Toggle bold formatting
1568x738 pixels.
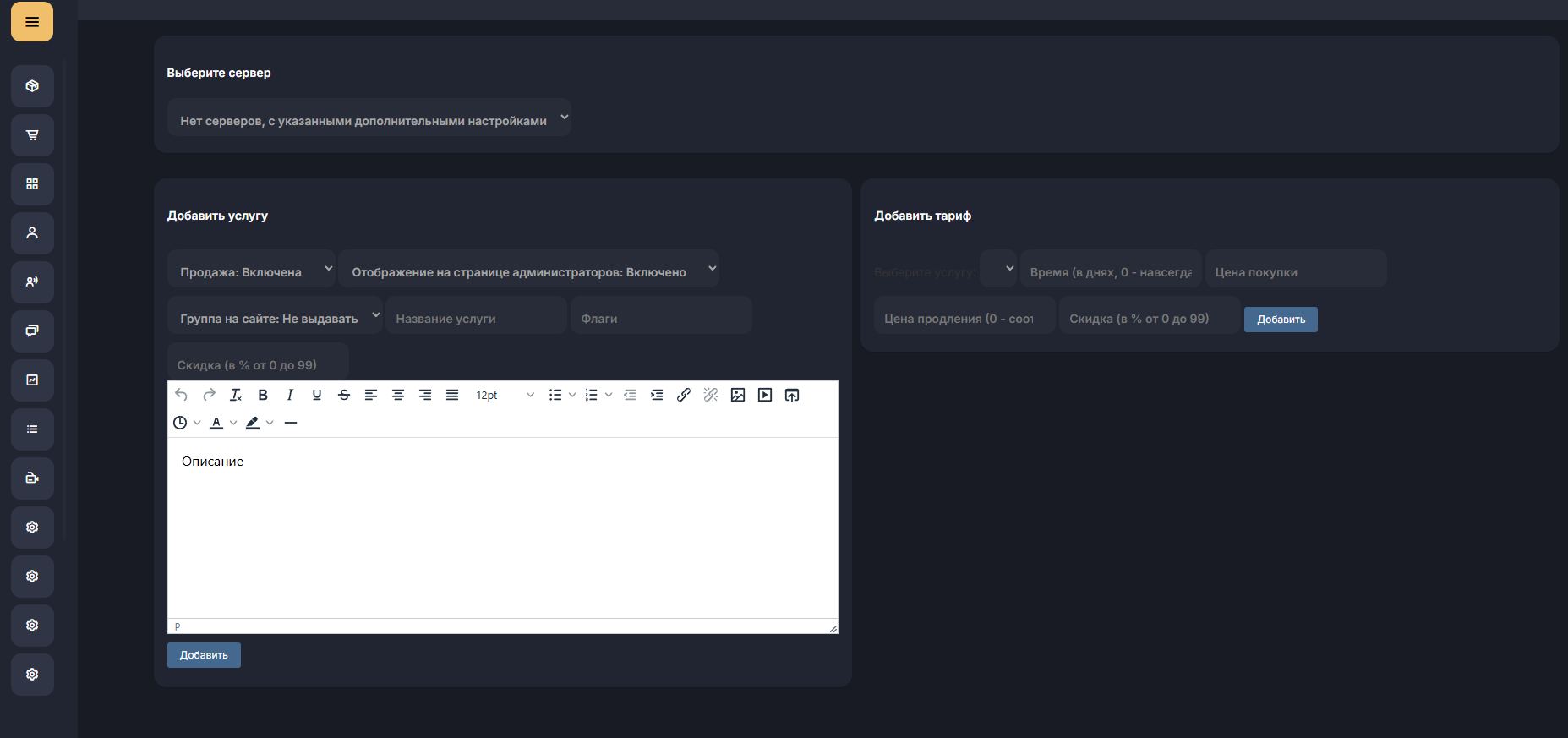pyautogui.click(x=263, y=395)
